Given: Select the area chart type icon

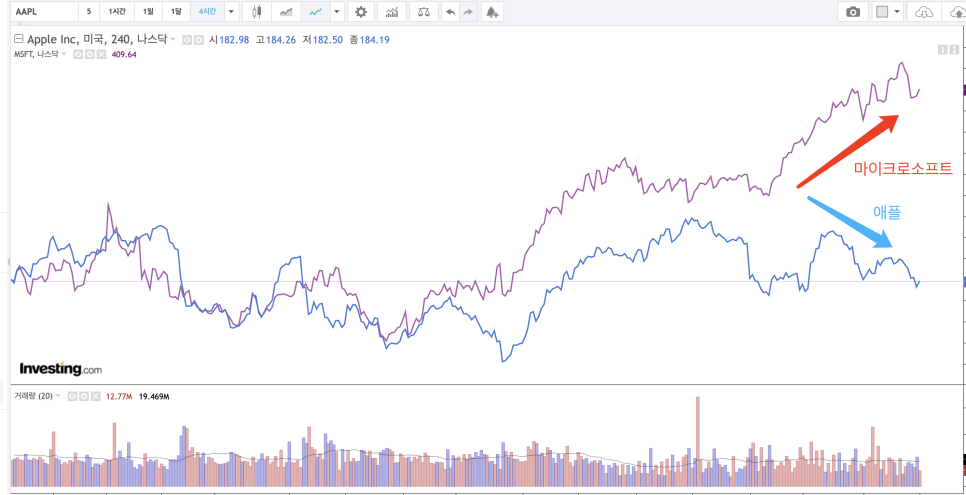Looking at the screenshot, I should pyautogui.click(x=286, y=12).
